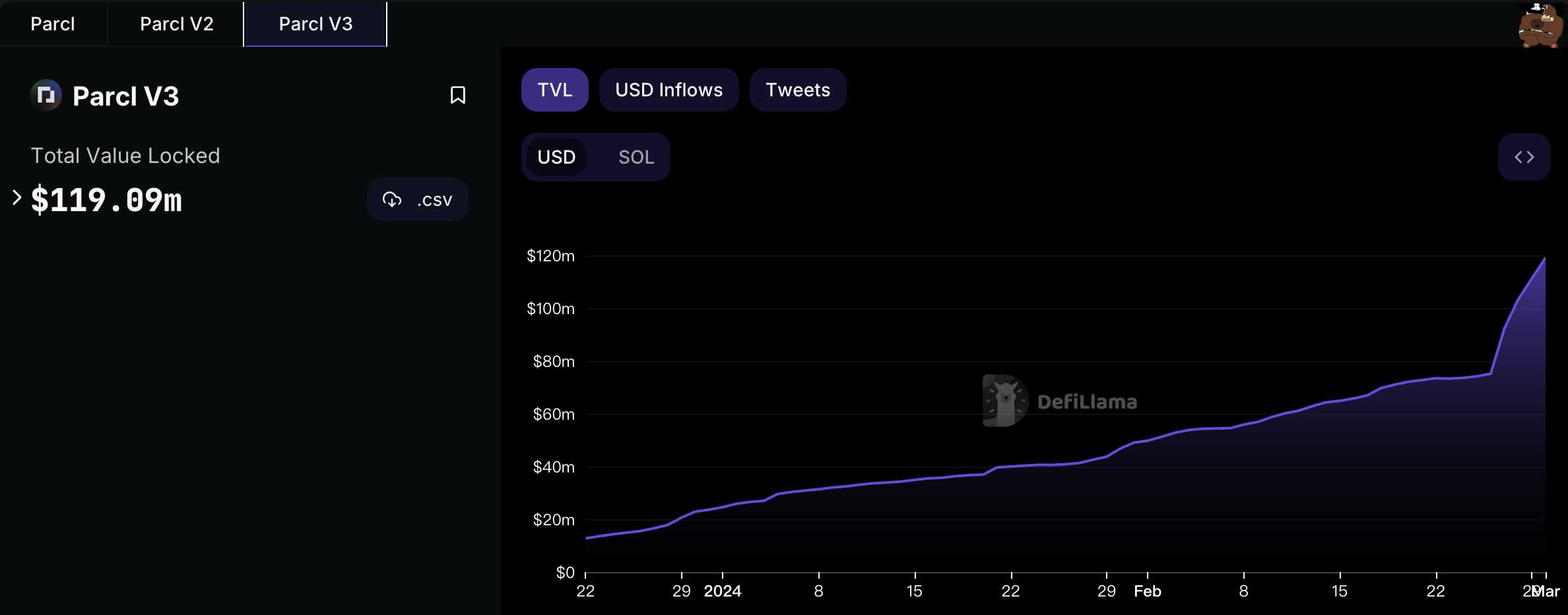Switch chart denomination to SOL
This screenshot has width=1568, height=615.
point(636,157)
